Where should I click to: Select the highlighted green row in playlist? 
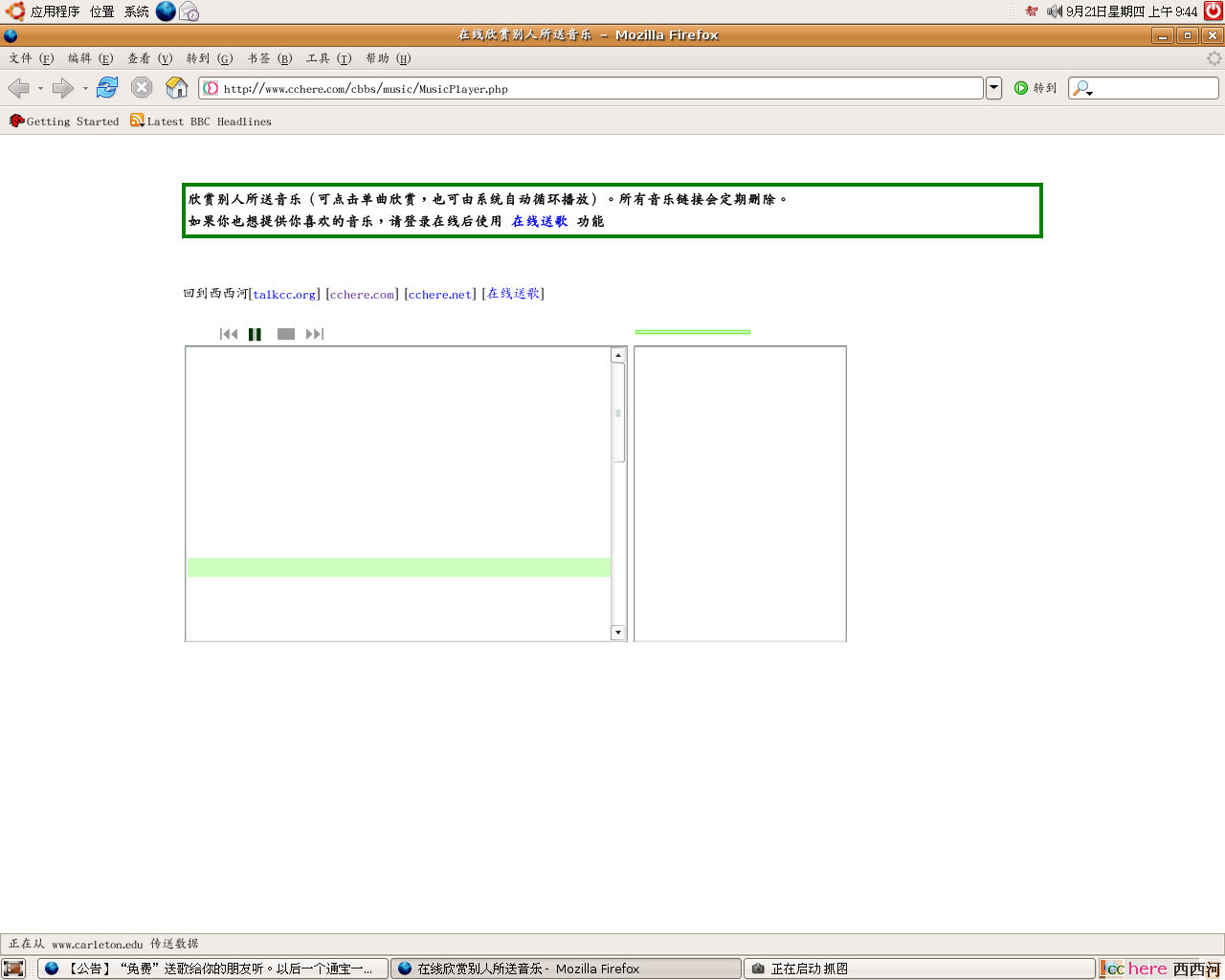[398, 568]
